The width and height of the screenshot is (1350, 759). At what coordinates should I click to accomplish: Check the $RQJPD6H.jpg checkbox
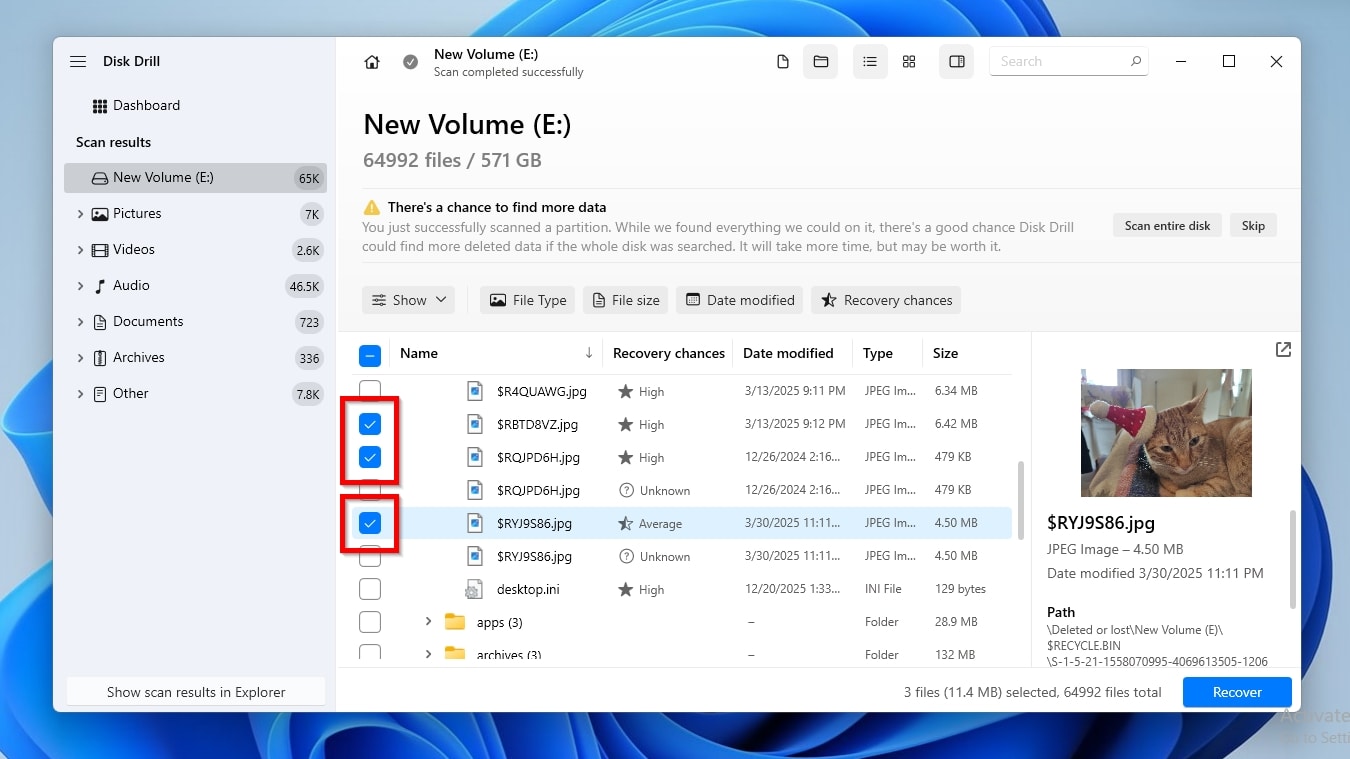click(x=370, y=457)
